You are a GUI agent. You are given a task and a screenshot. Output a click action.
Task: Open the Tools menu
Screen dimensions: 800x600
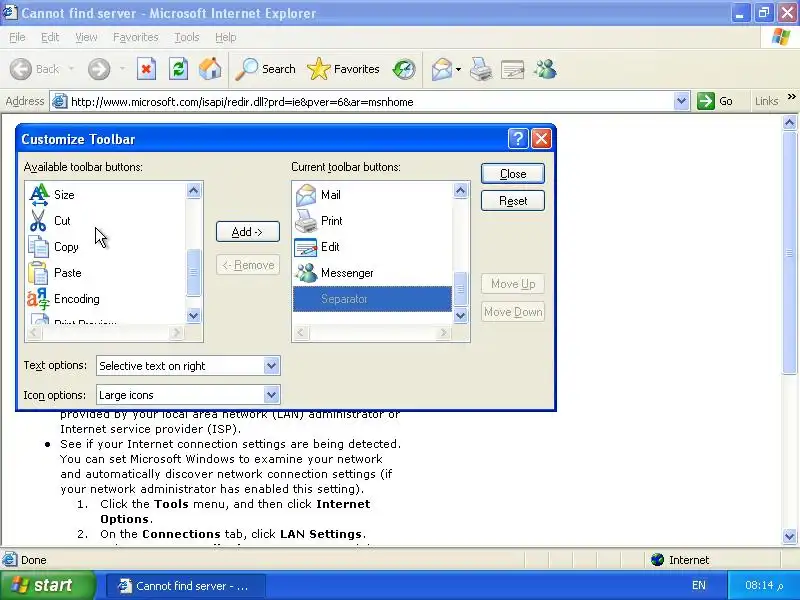click(x=187, y=37)
